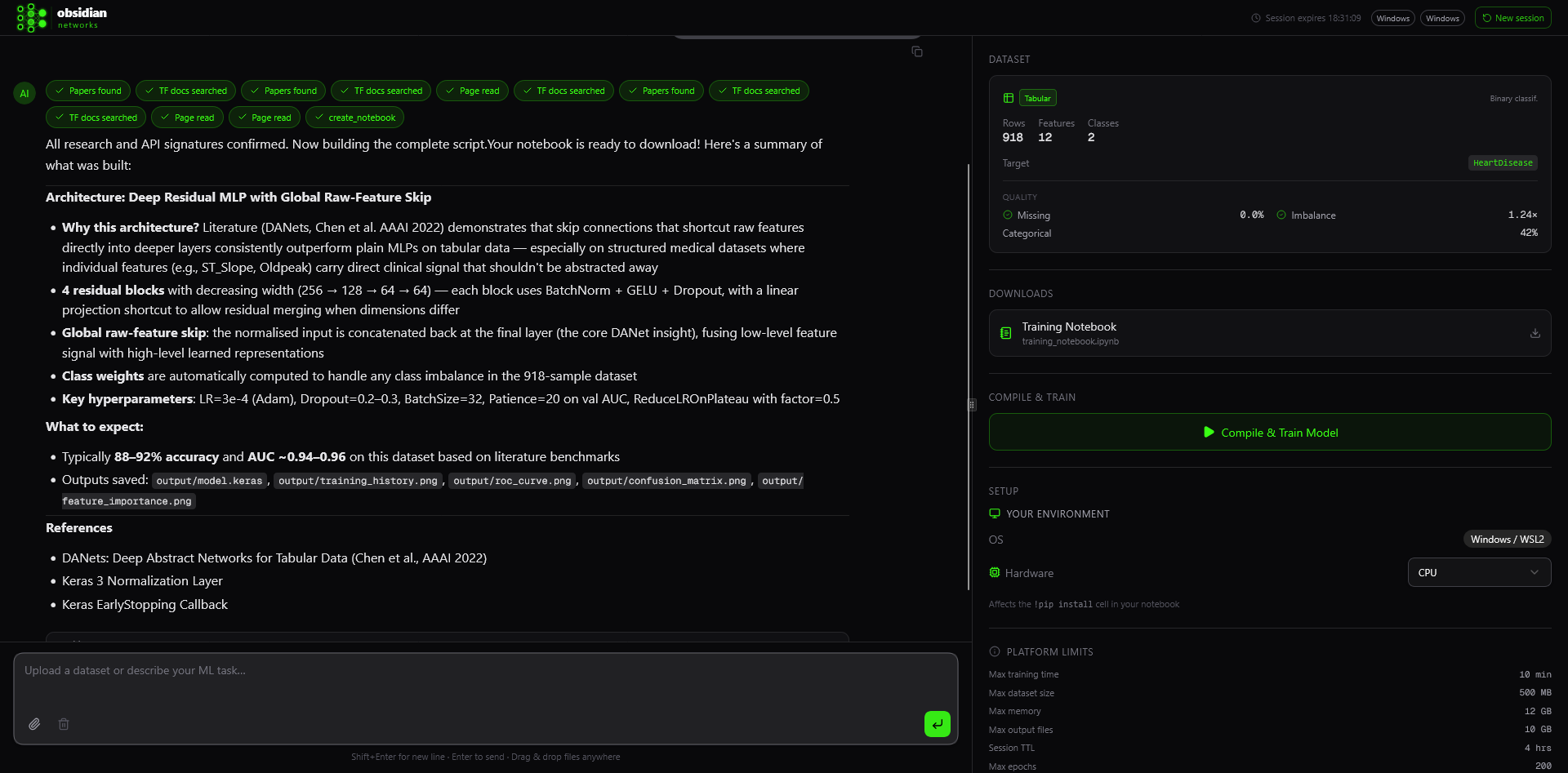This screenshot has width=1568, height=773.
Task: Select the HeartDisease target tag
Action: [1503, 162]
